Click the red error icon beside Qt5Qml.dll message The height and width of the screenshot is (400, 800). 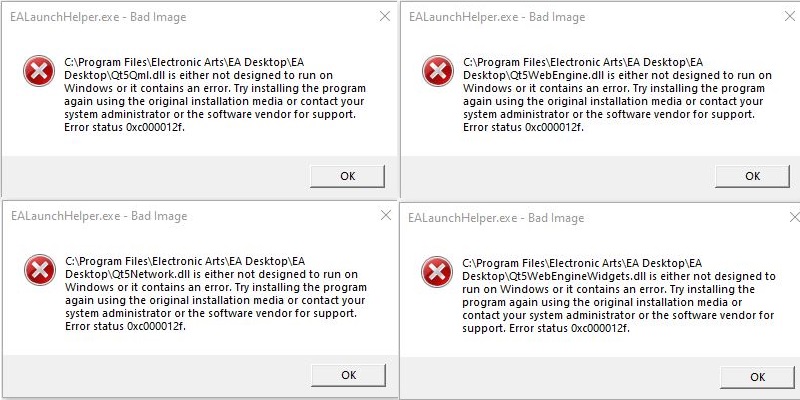(x=40, y=72)
